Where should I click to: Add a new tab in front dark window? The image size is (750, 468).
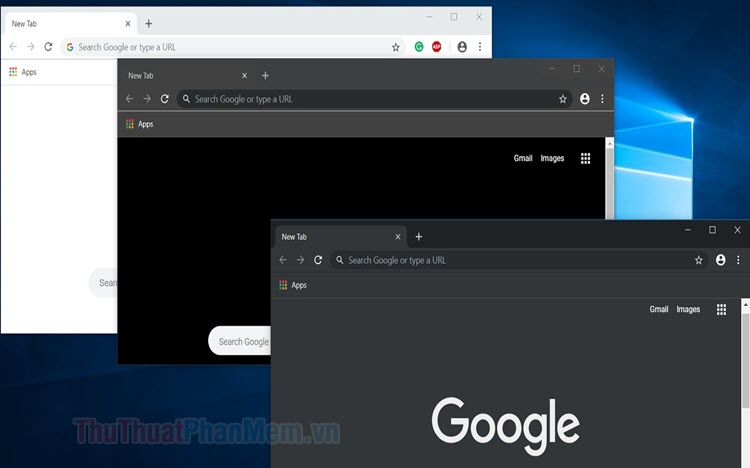419,237
